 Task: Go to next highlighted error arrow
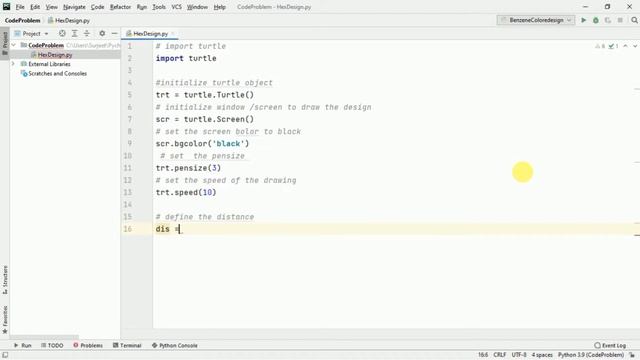pos(635,46)
